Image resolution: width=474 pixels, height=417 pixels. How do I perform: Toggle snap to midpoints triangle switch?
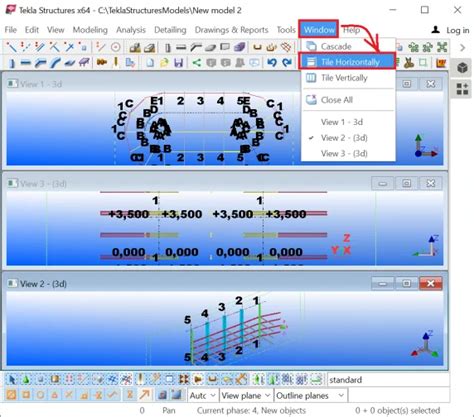(x=55, y=395)
